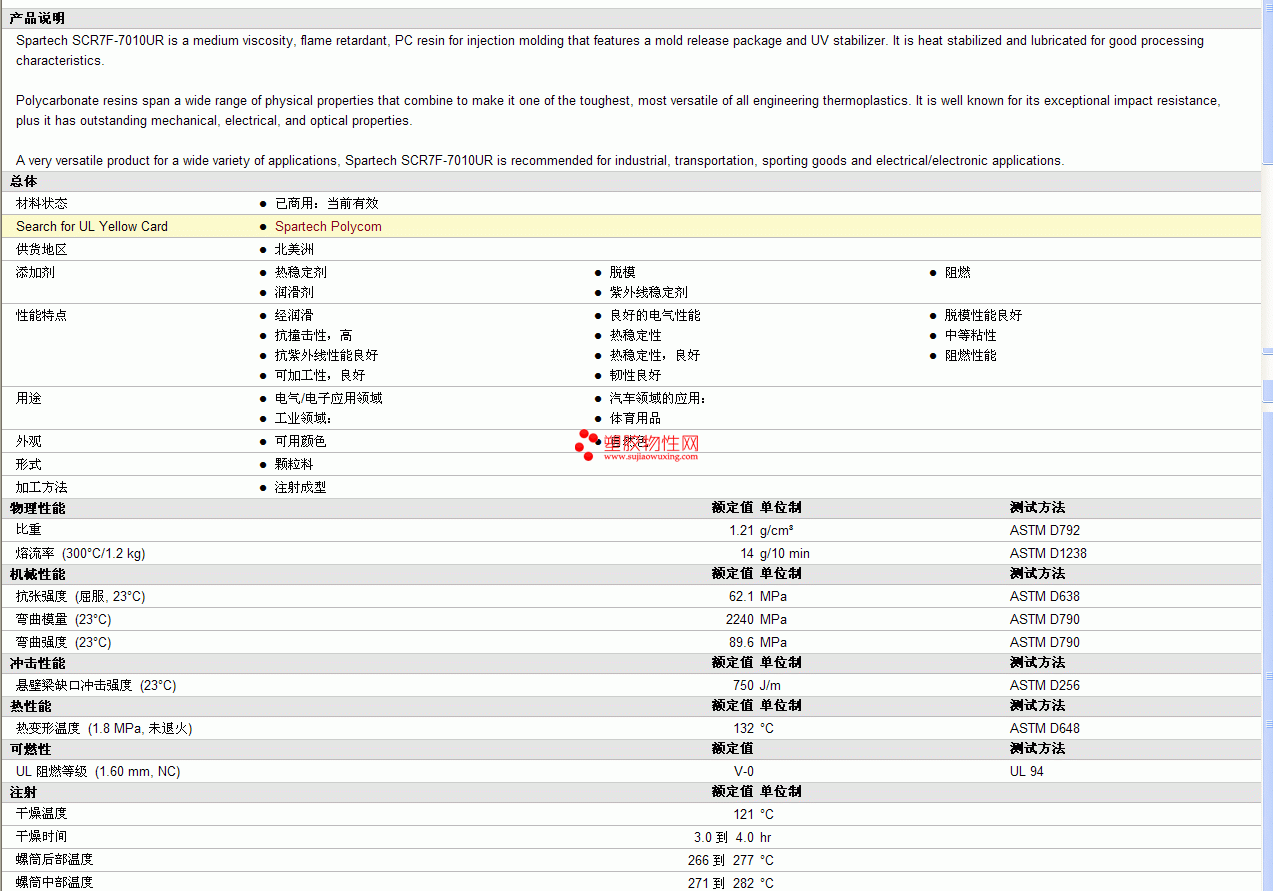
Task: Click the 热稳定剂 additive entry
Action: [301, 272]
